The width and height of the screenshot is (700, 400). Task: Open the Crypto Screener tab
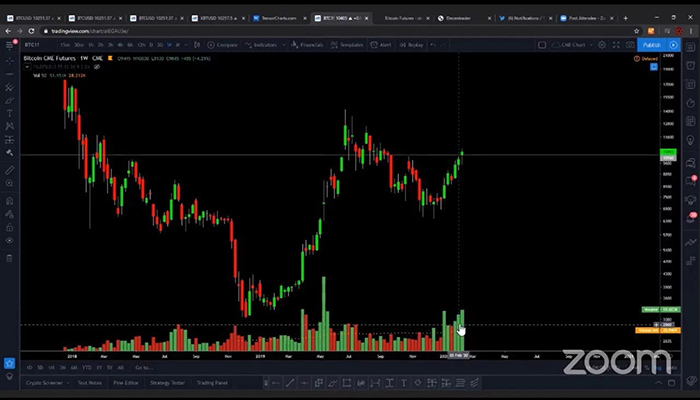[x=44, y=383]
